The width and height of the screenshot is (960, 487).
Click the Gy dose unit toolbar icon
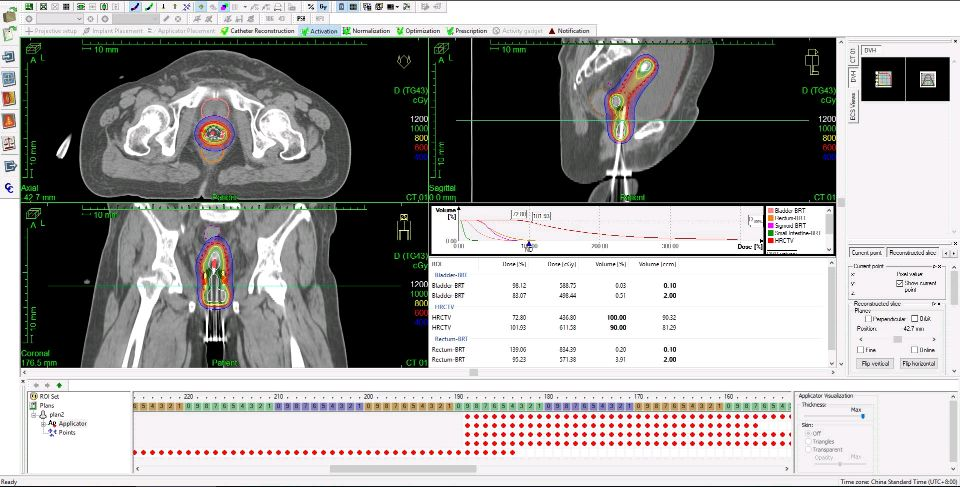click(x=324, y=6)
